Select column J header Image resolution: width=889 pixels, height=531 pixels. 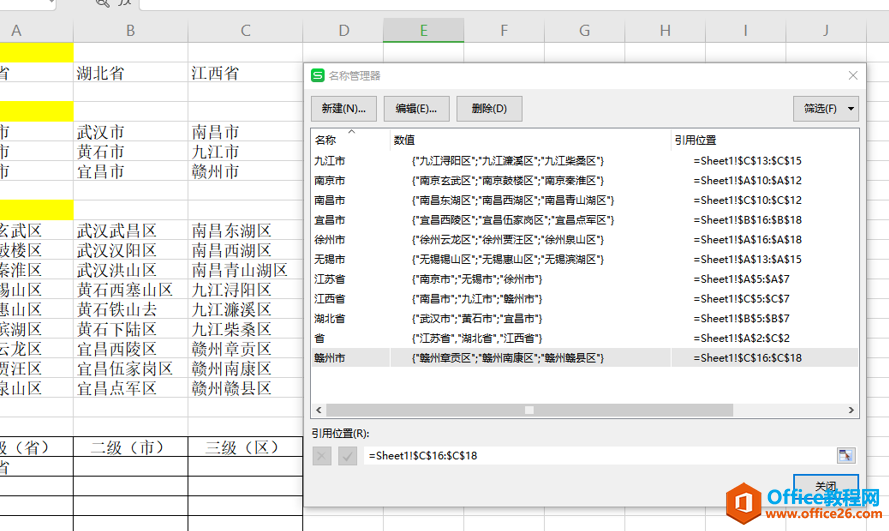pyautogui.click(x=826, y=30)
